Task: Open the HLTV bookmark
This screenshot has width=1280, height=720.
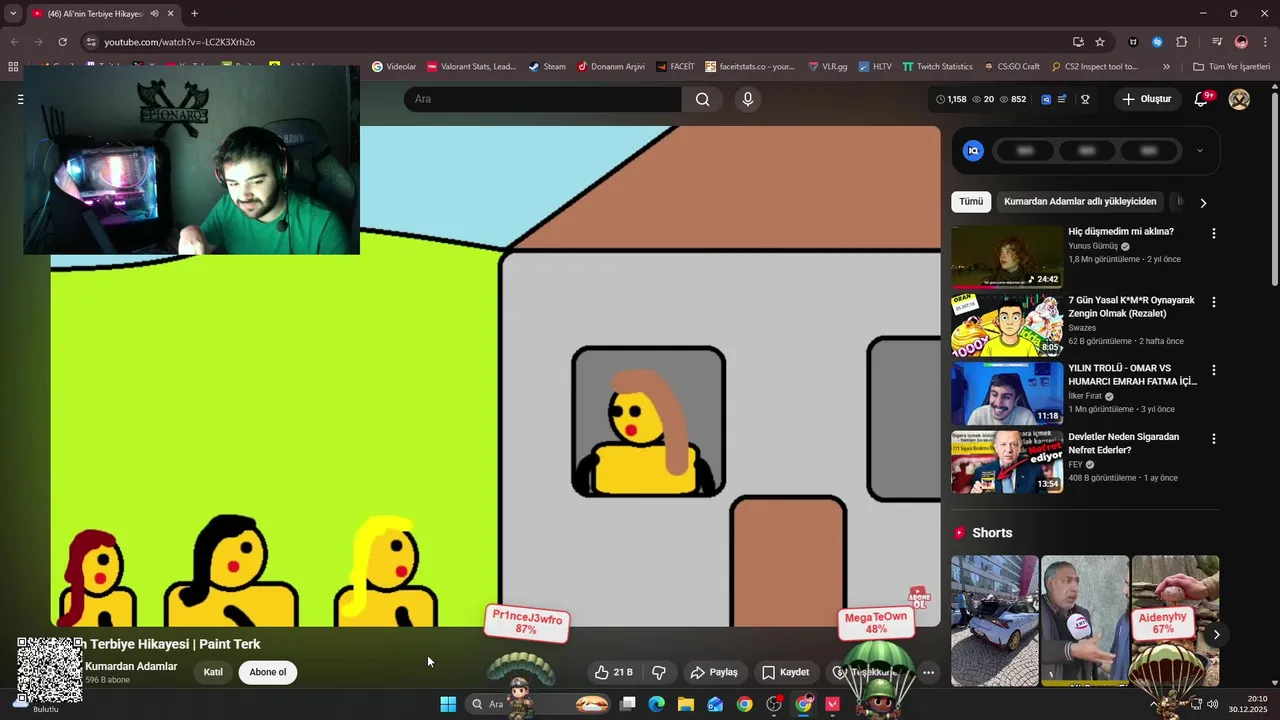Action: coord(875,67)
